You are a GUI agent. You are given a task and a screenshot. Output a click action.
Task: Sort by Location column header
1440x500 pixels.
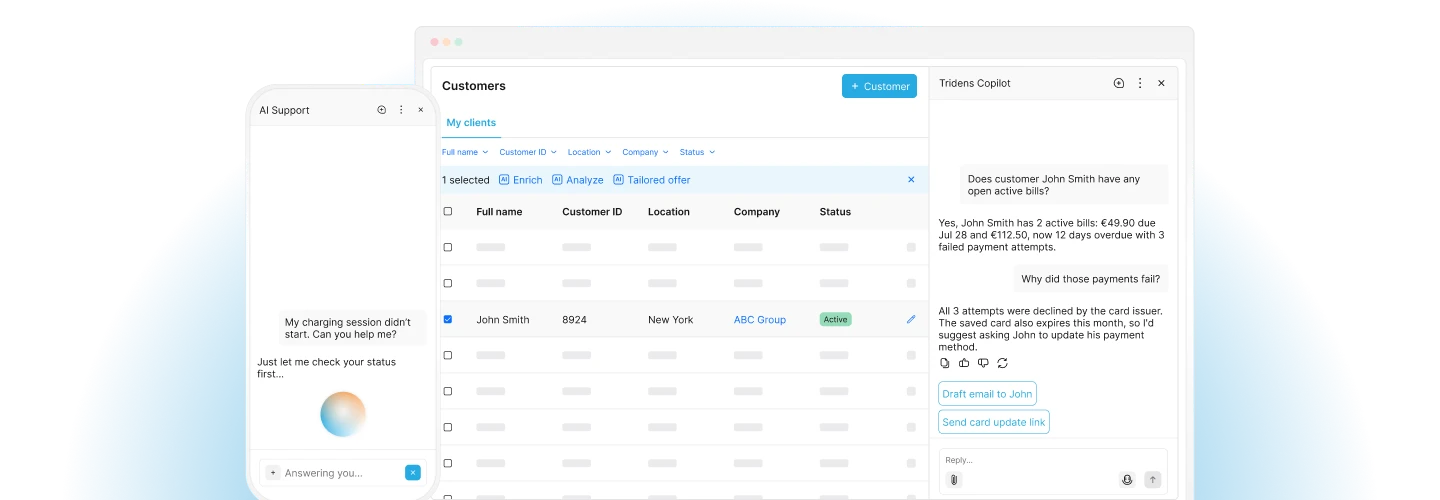pyautogui.click(x=669, y=212)
